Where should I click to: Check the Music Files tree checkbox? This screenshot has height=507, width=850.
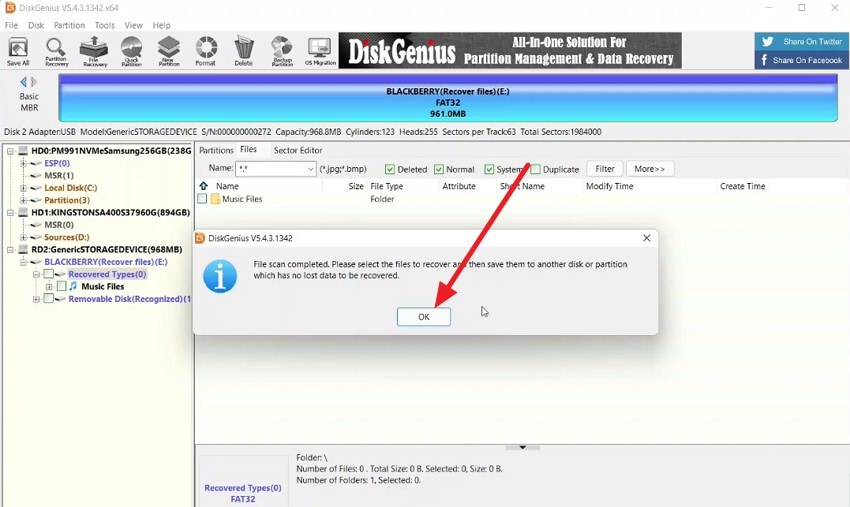click(61, 286)
